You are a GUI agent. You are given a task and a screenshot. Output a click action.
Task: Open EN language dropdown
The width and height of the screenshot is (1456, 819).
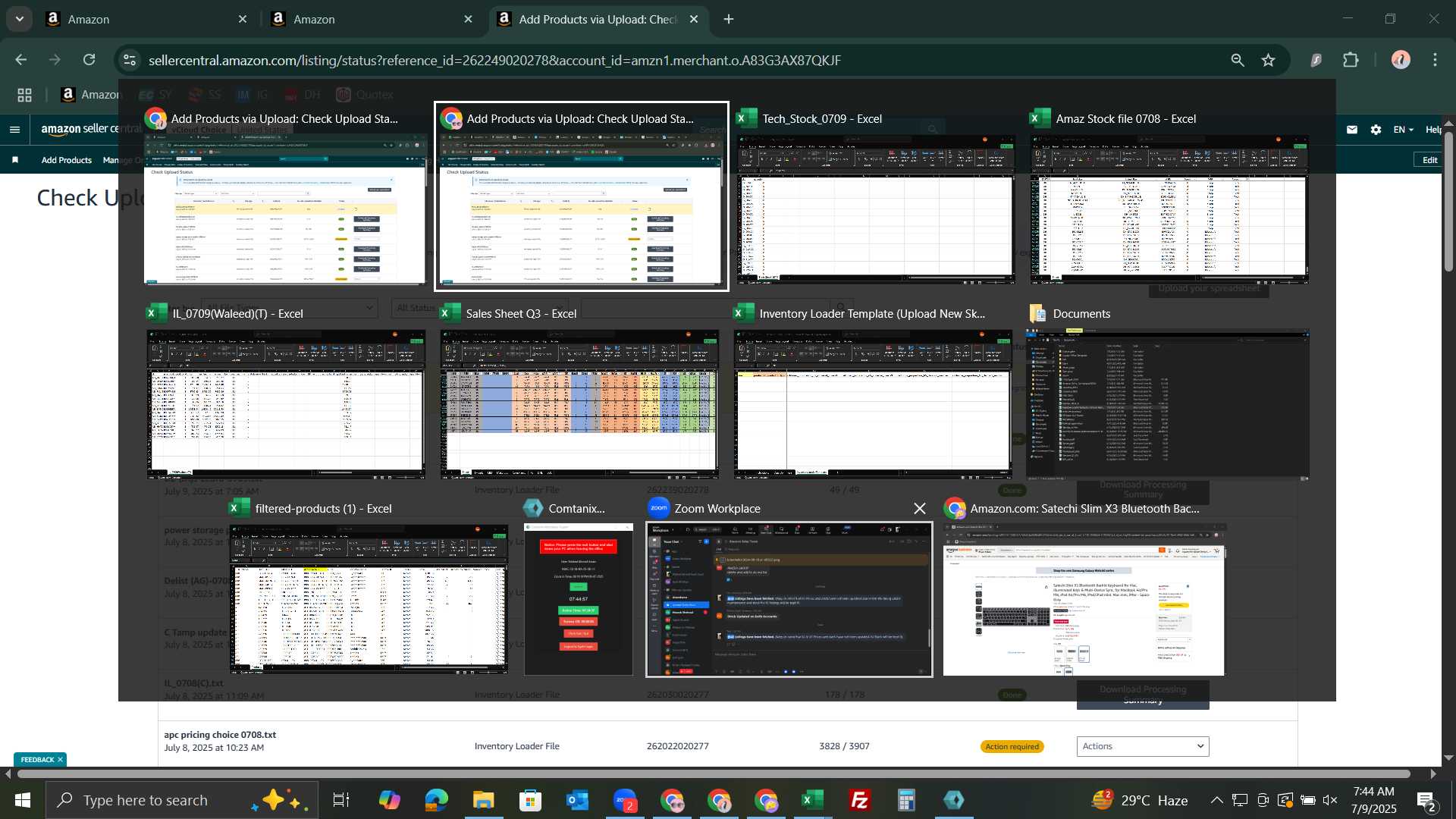[1404, 130]
